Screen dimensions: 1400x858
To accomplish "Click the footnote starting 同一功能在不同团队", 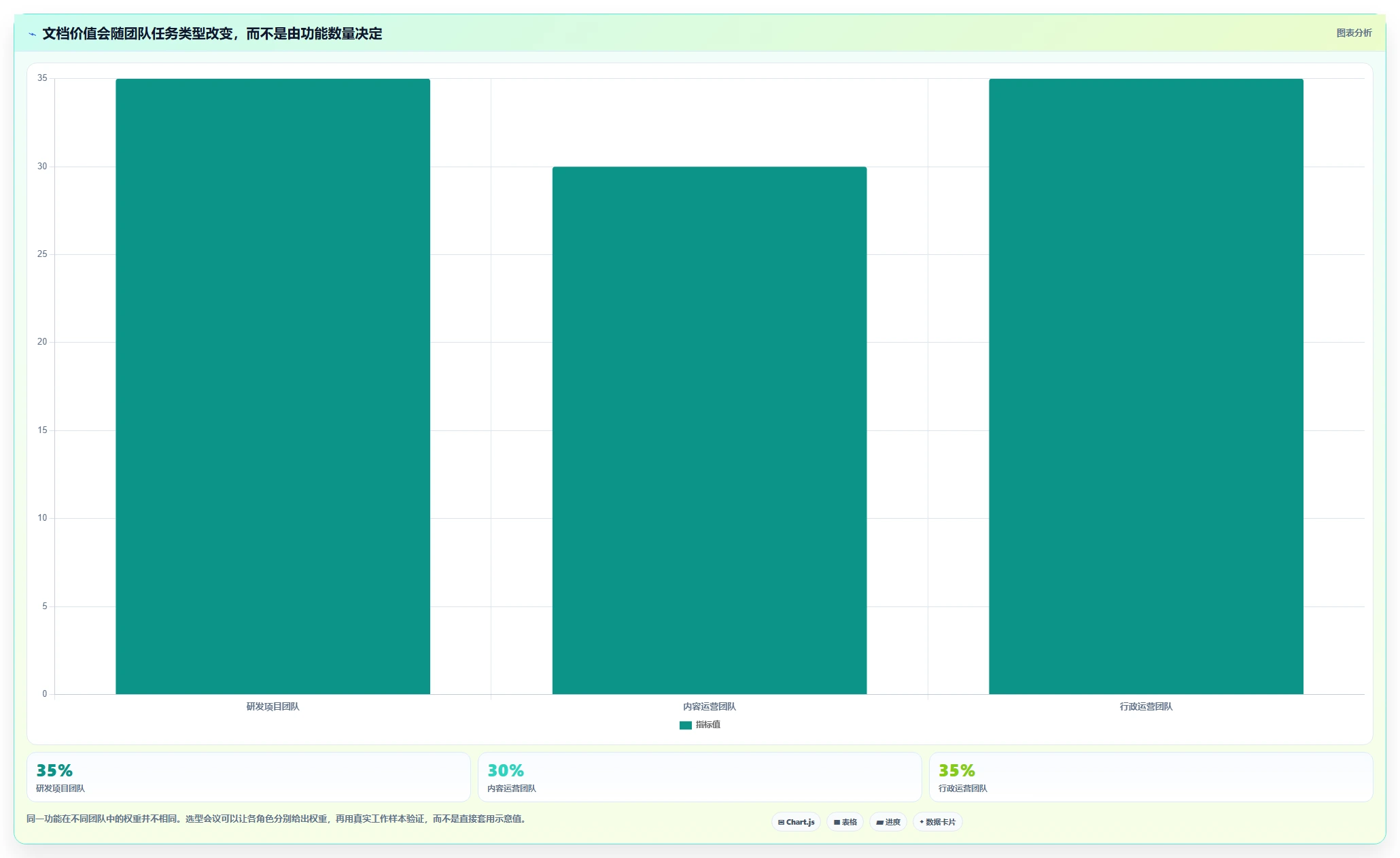I will [x=277, y=819].
